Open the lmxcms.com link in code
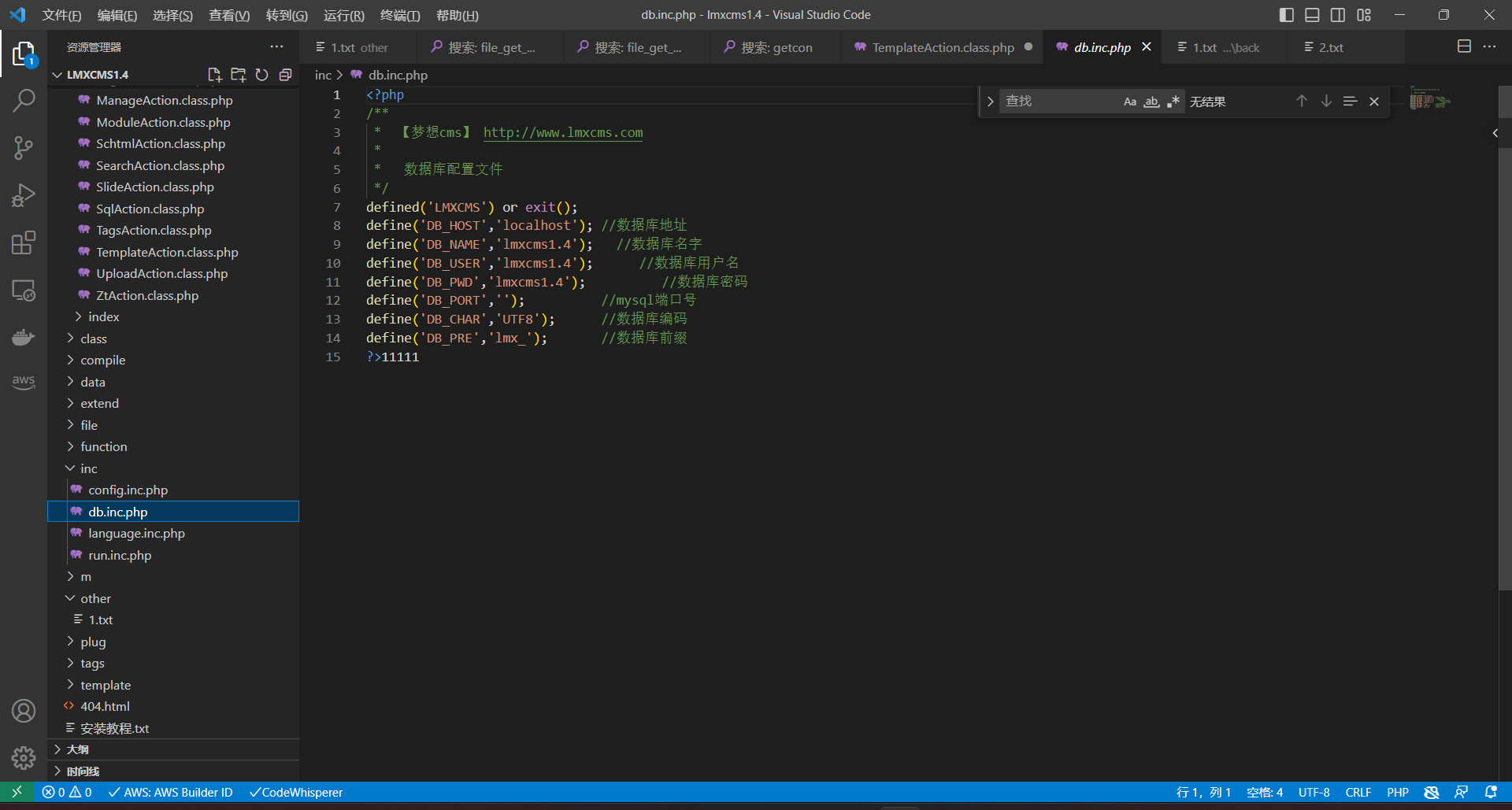1512x810 pixels. click(563, 132)
